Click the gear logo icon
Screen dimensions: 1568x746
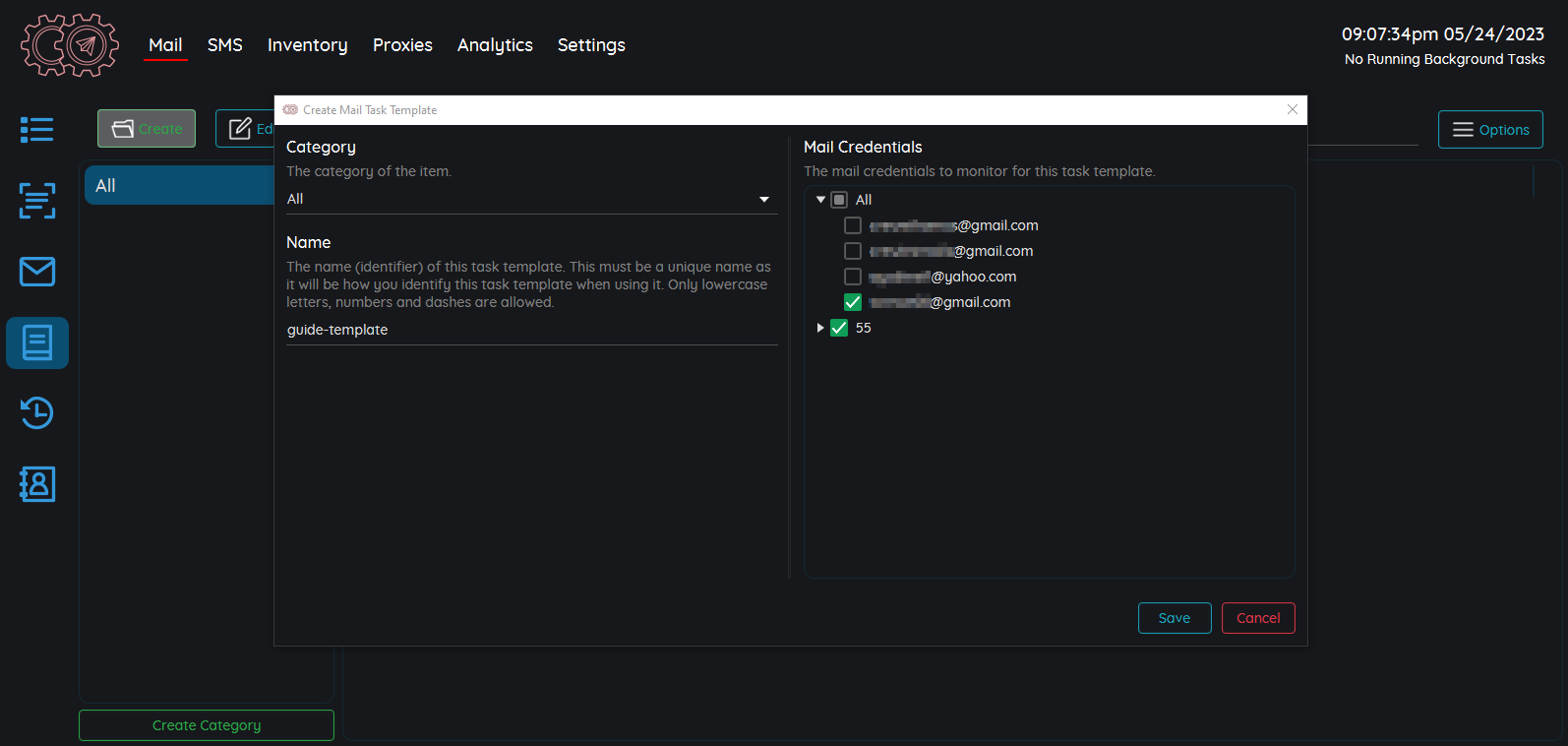click(x=70, y=45)
